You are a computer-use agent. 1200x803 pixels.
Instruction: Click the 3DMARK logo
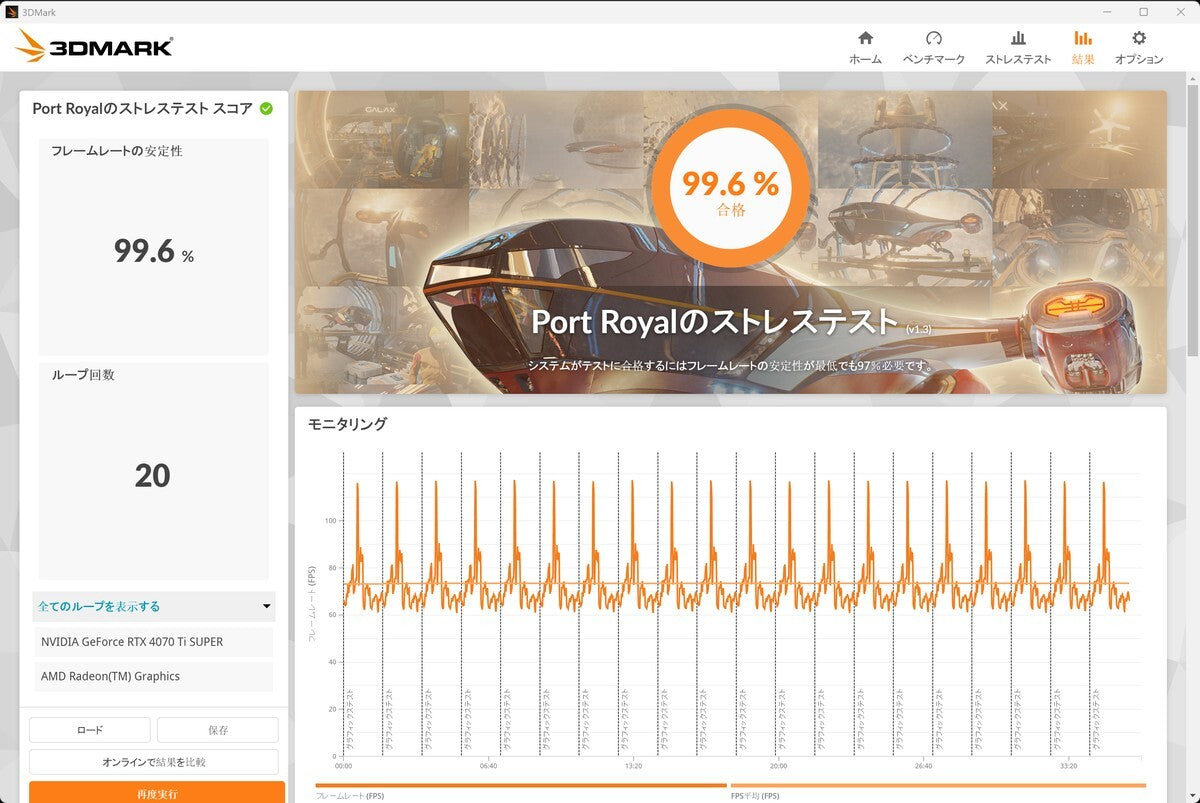[94, 46]
